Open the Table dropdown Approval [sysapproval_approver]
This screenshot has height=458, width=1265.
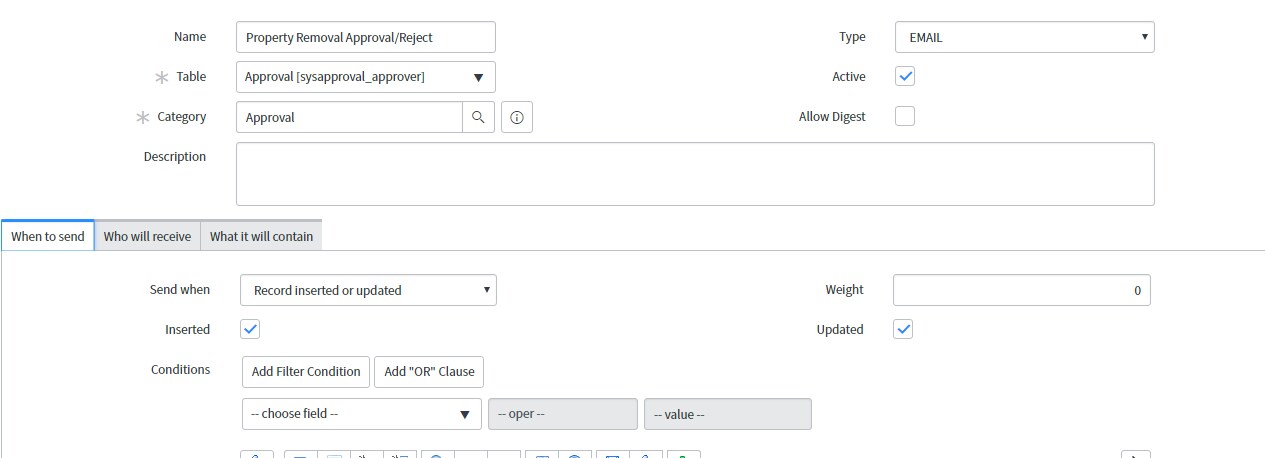point(366,77)
